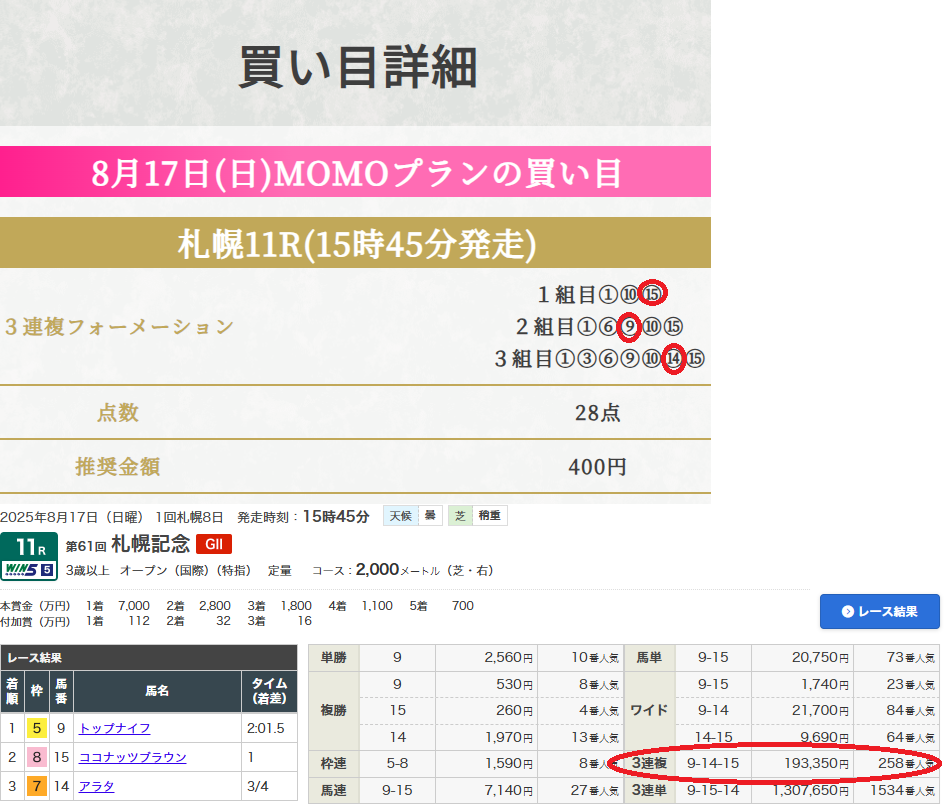Click the green 芝 turf condition badge
This screenshot has height=806, width=944.
[460, 516]
